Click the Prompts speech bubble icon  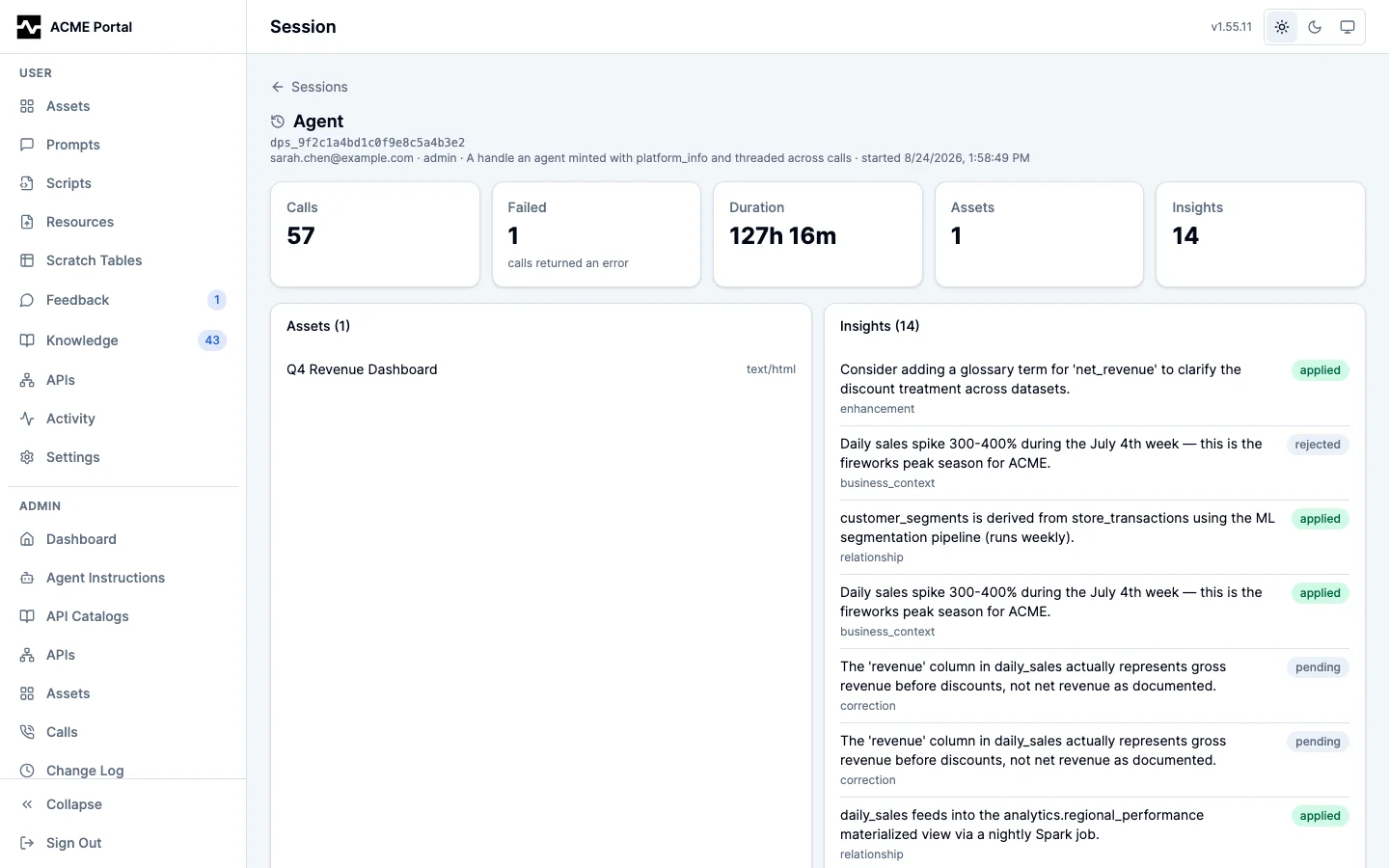(27, 145)
